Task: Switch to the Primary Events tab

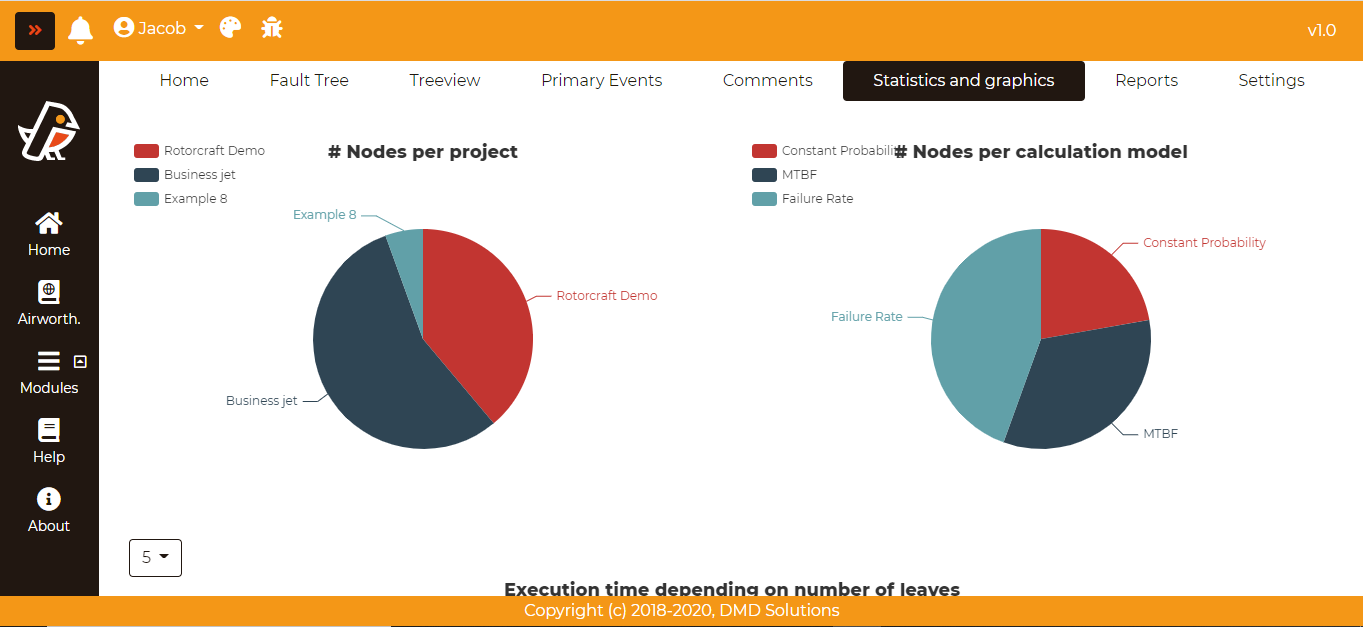Action: [601, 81]
